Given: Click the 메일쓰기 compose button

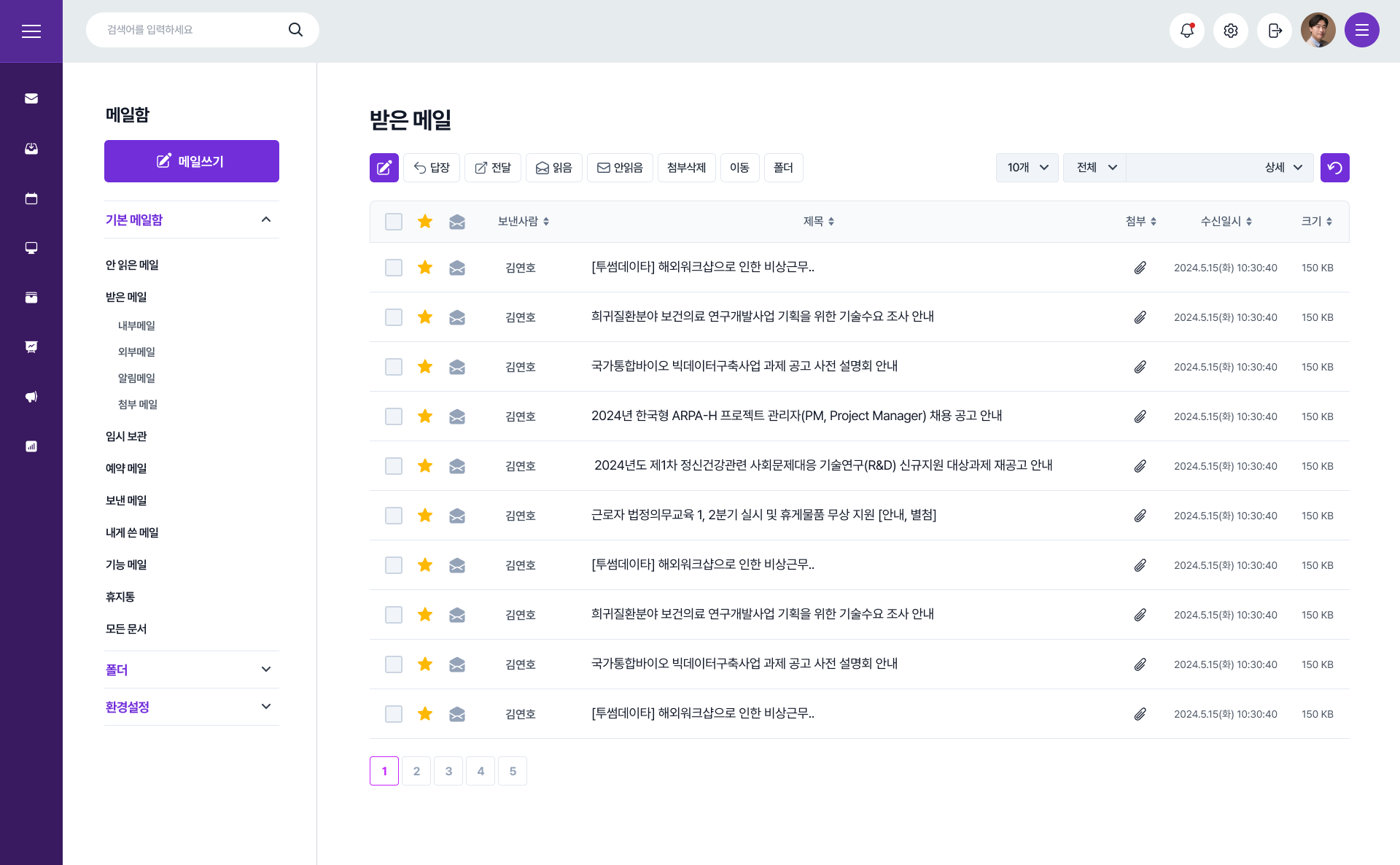Looking at the screenshot, I should pyautogui.click(x=191, y=161).
